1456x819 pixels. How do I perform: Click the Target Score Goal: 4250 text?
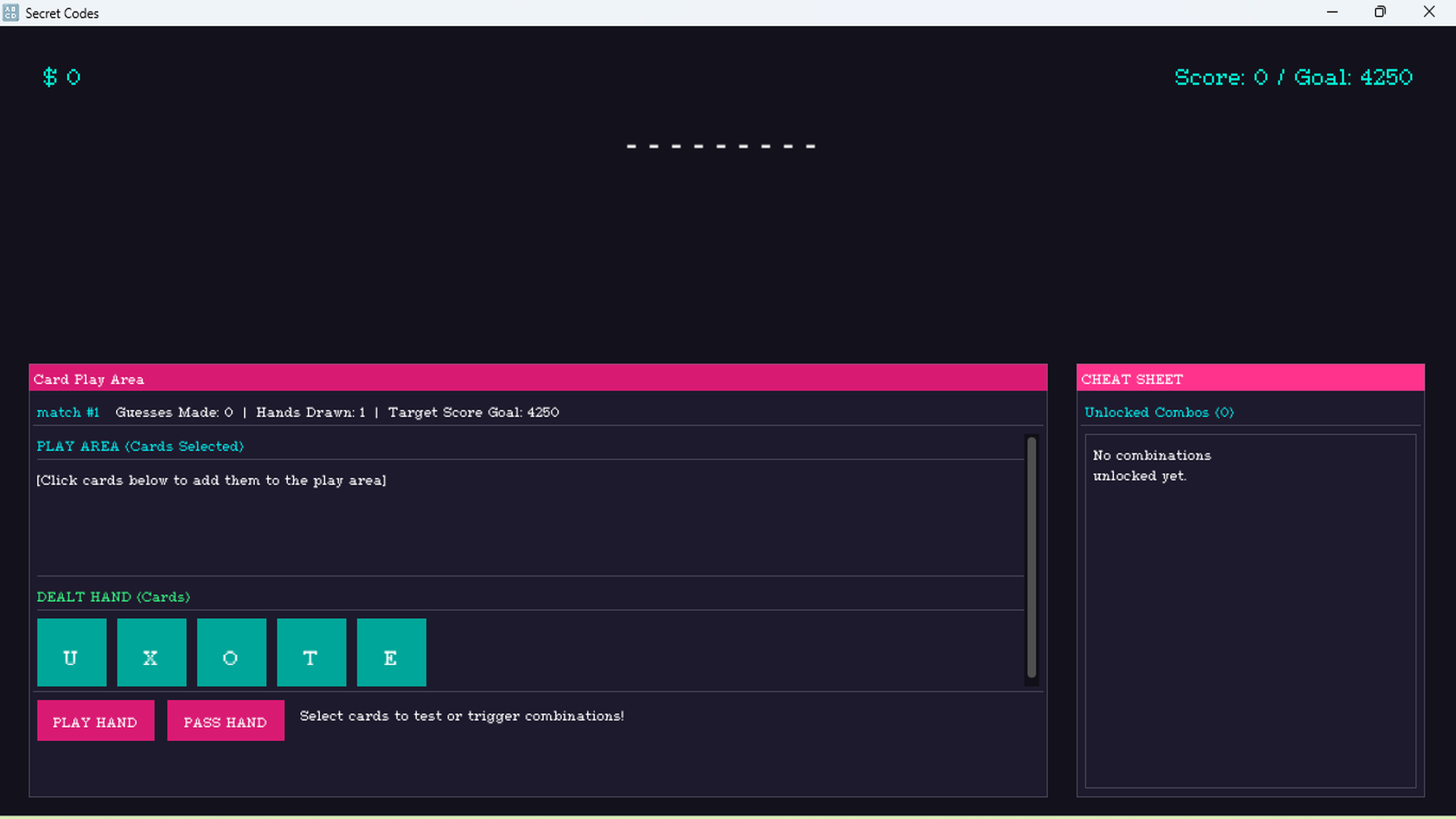[473, 413]
